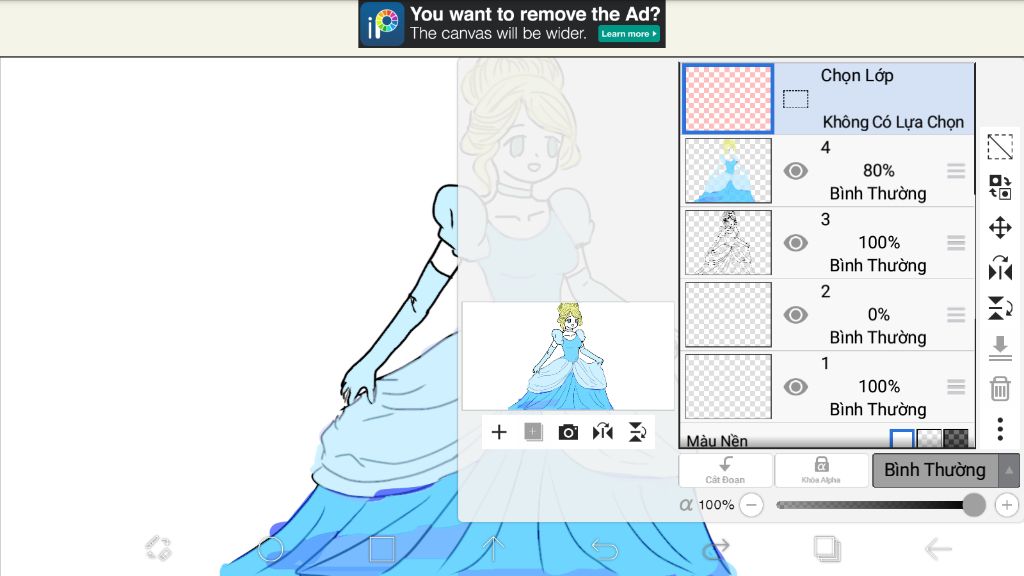This screenshot has height=576, width=1024.
Task: Click layer 2 opacity text 0%
Action: 878,314
